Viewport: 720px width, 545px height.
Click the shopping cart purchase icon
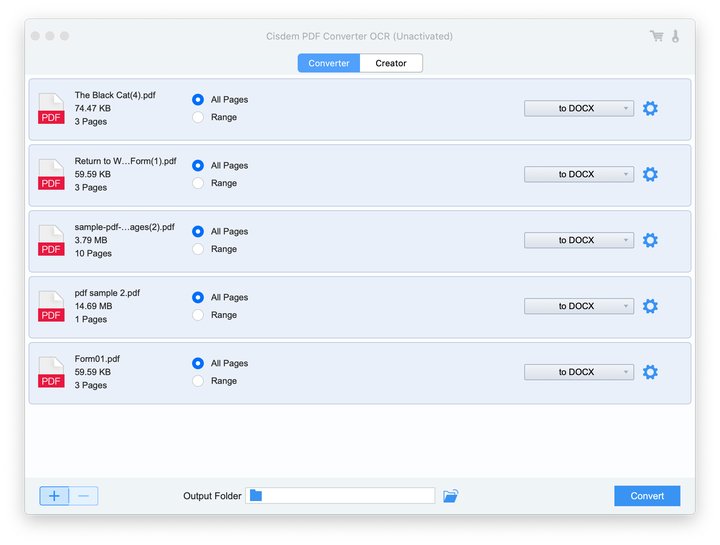pyautogui.click(x=657, y=36)
